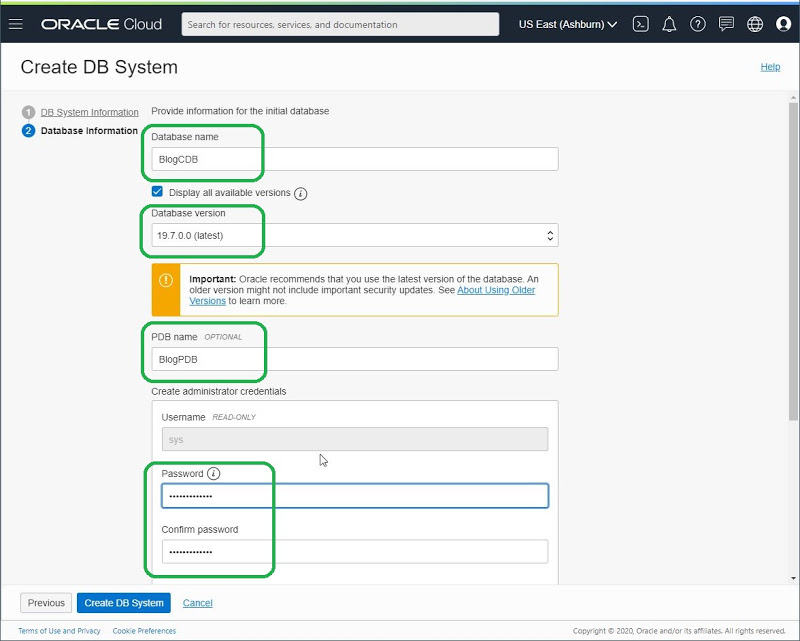Open the language globe icon
Image resolution: width=800 pixels, height=641 pixels.
755,24
